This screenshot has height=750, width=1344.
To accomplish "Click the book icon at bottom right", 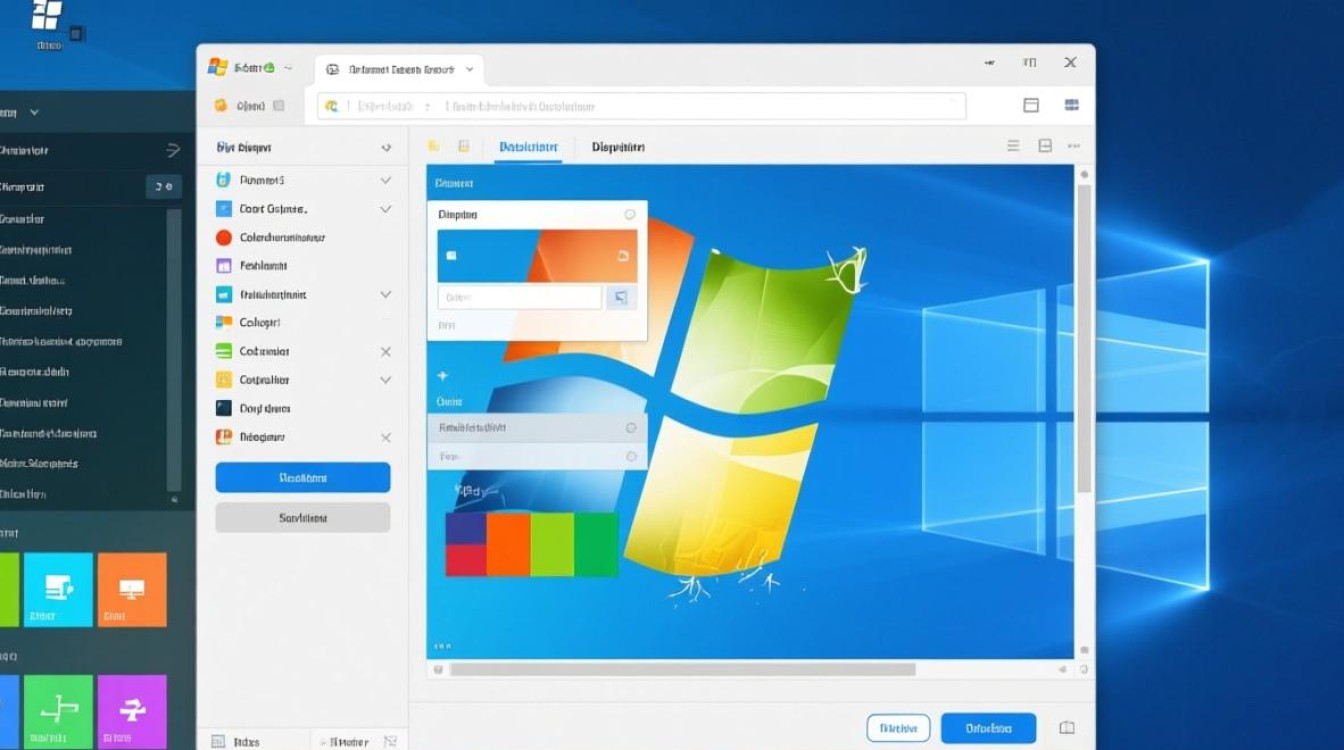I will [x=1067, y=728].
